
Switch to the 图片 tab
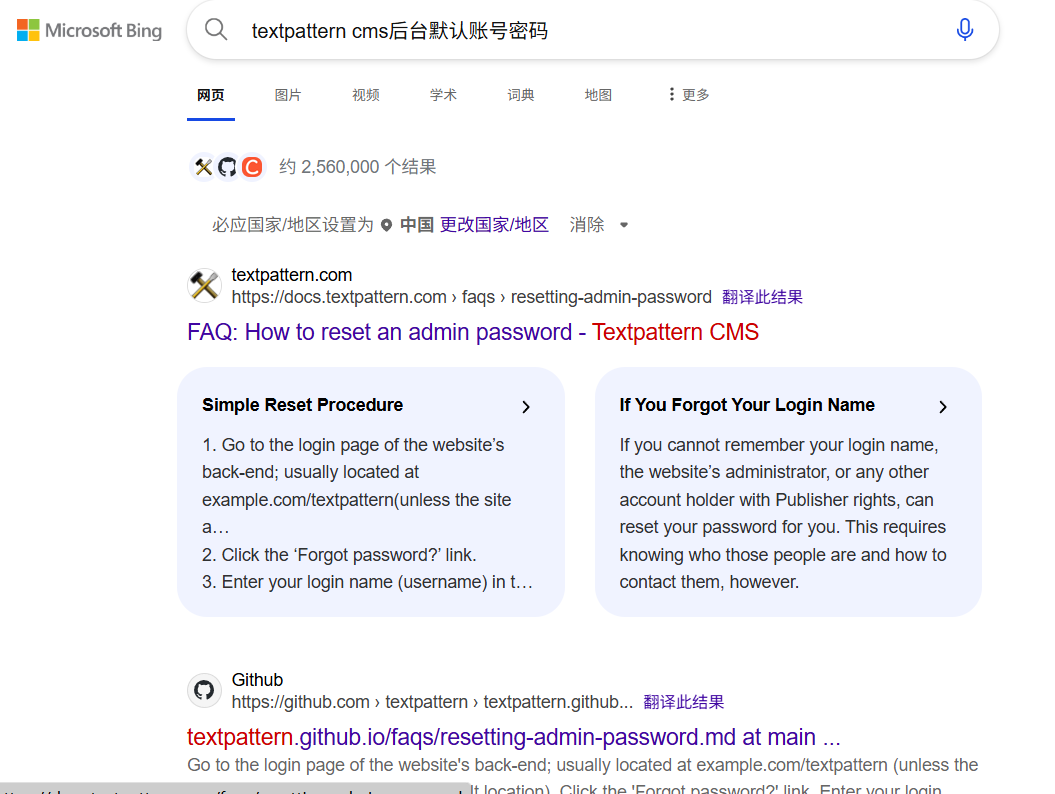[x=288, y=95]
